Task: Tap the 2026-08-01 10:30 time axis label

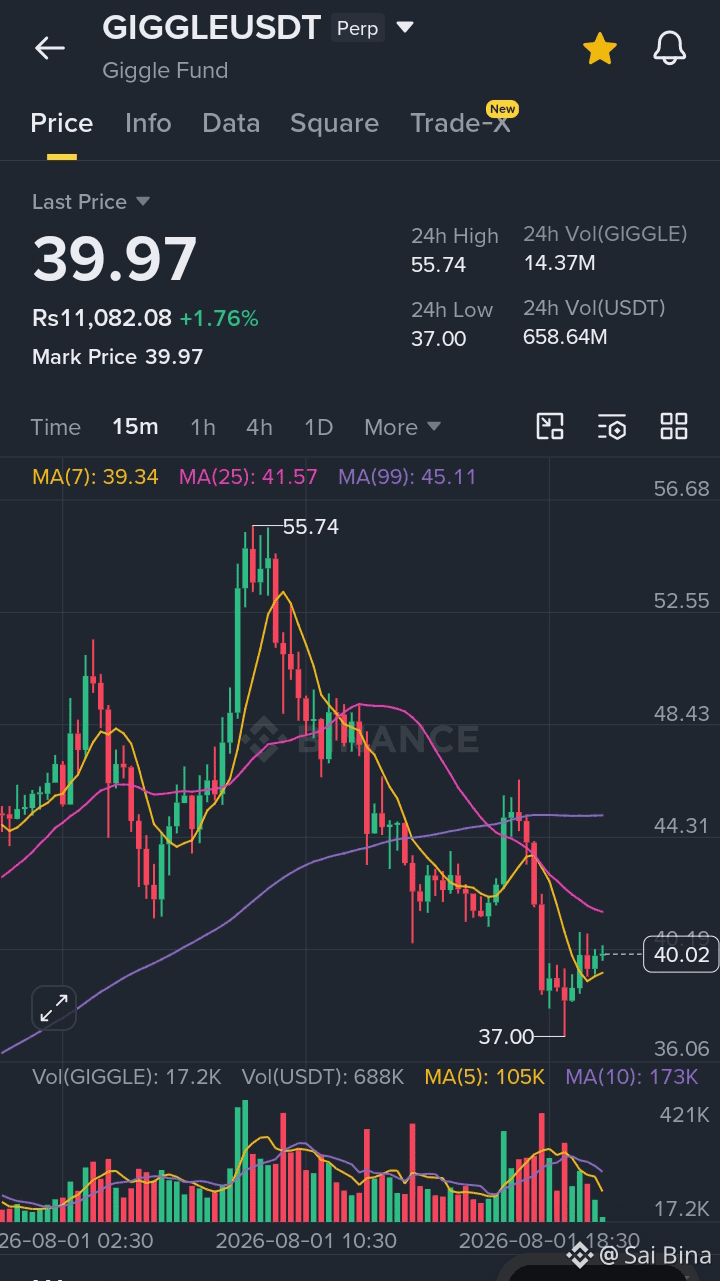Action: (306, 1241)
